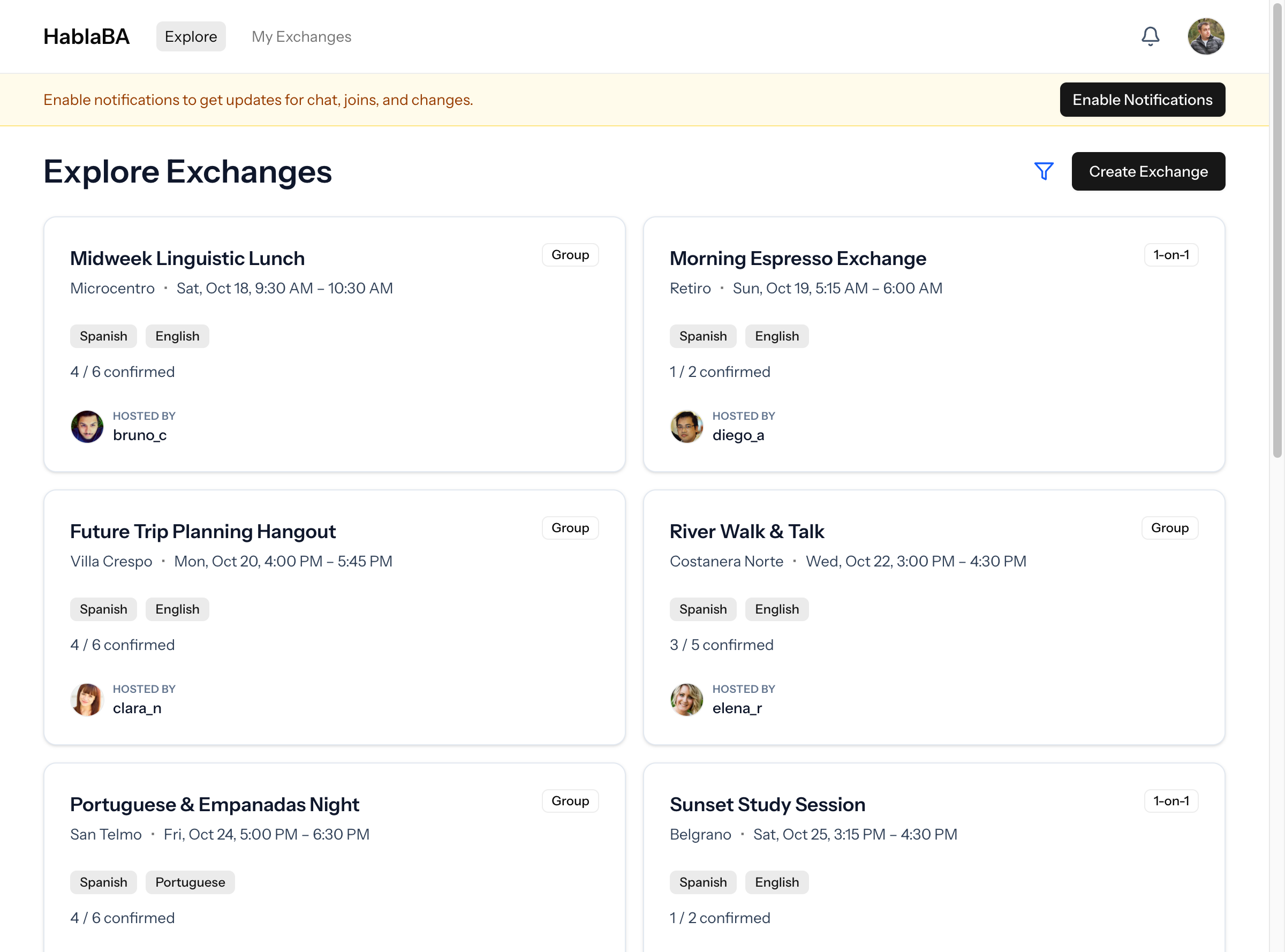Viewport: 1285px width, 952px height.
Task: Click diego_a host avatar
Action: [686, 426]
